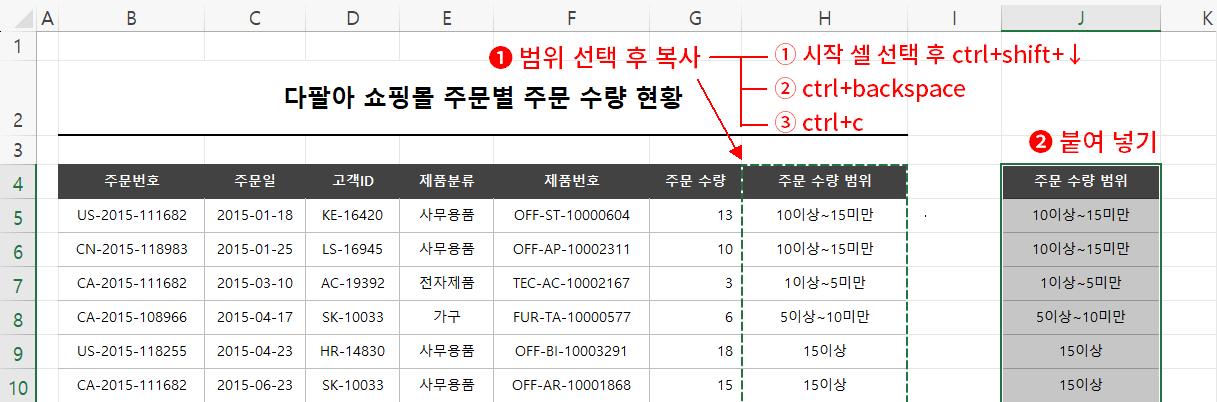This screenshot has height=402, width=1217.
Task: Select order quantity cell 13
Action: (695, 216)
